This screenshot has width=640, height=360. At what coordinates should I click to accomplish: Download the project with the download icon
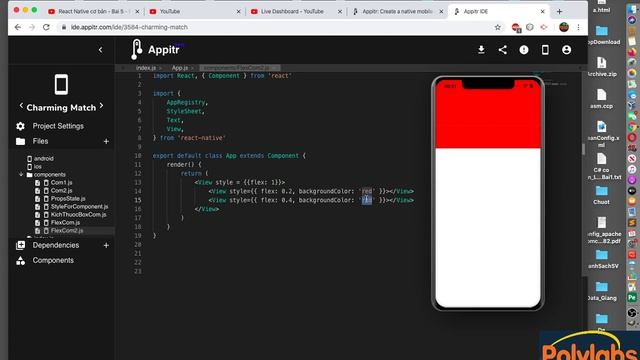481,50
